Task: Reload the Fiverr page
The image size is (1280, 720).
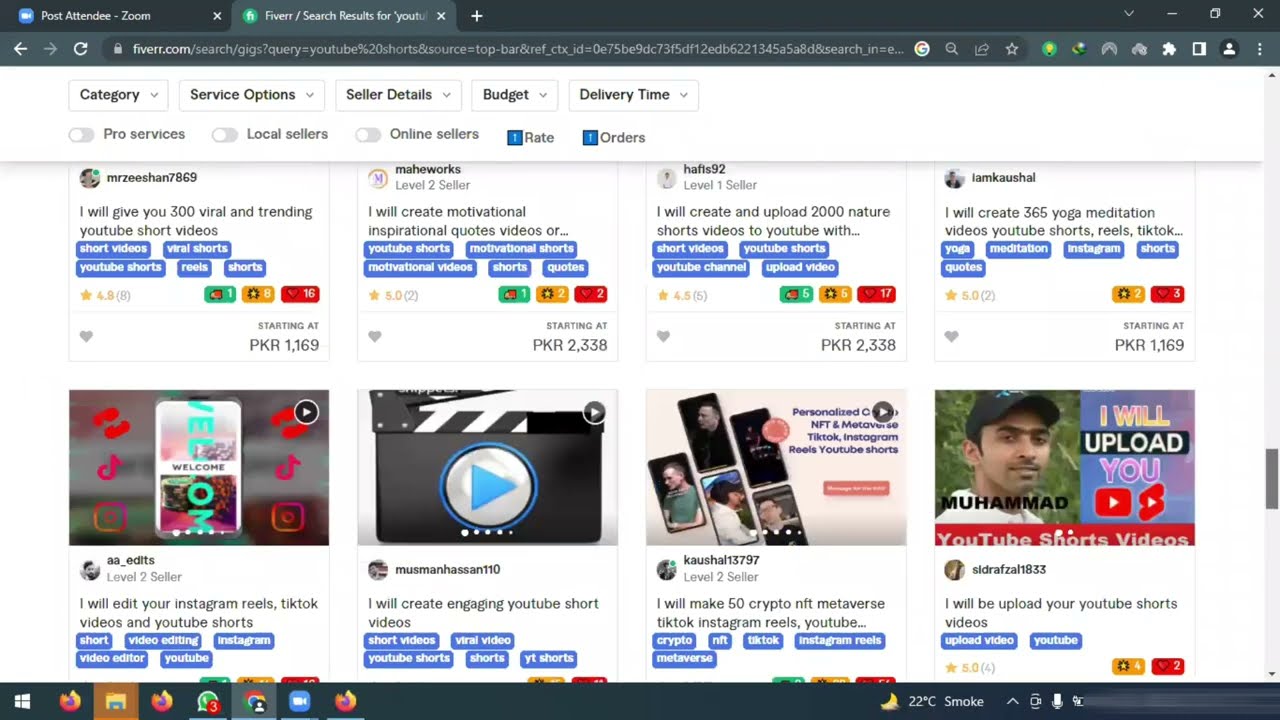Action: [81, 48]
